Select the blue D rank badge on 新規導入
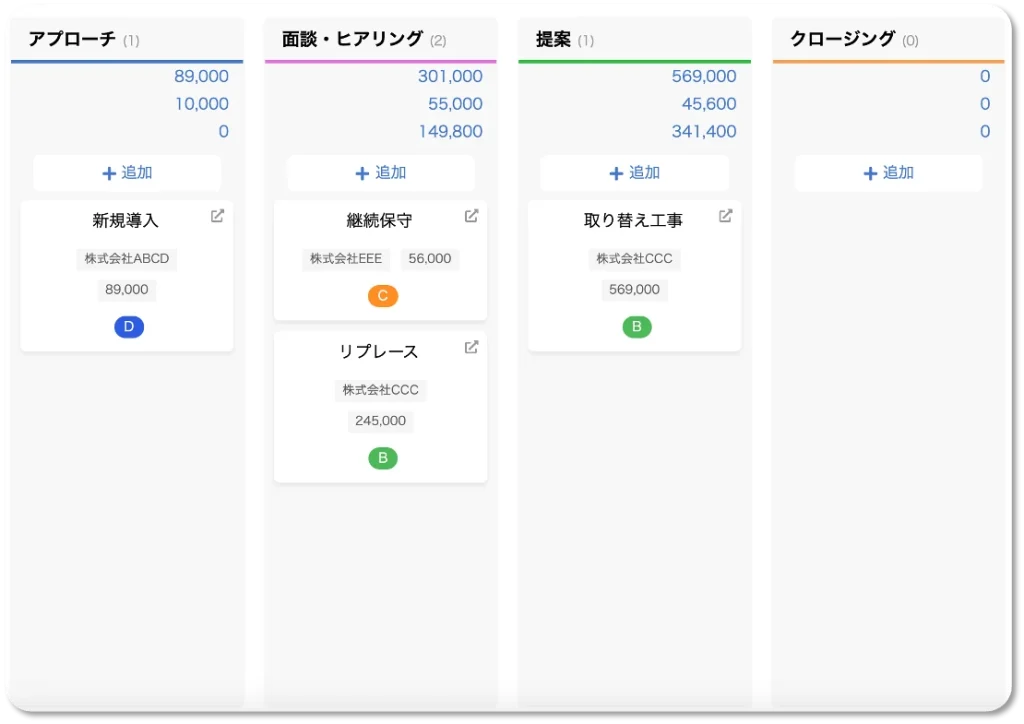This screenshot has width=1024, height=724. [x=129, y=327]
